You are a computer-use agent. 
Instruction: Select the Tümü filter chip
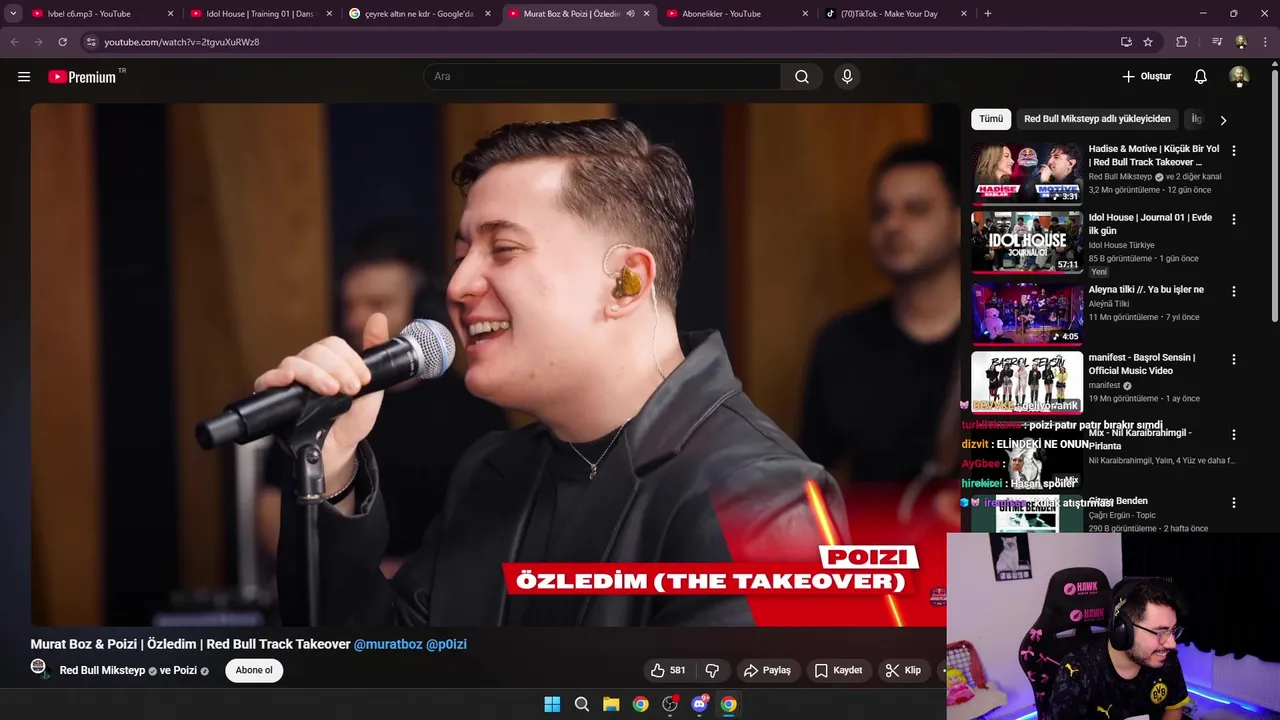click(x=991, y=119)
